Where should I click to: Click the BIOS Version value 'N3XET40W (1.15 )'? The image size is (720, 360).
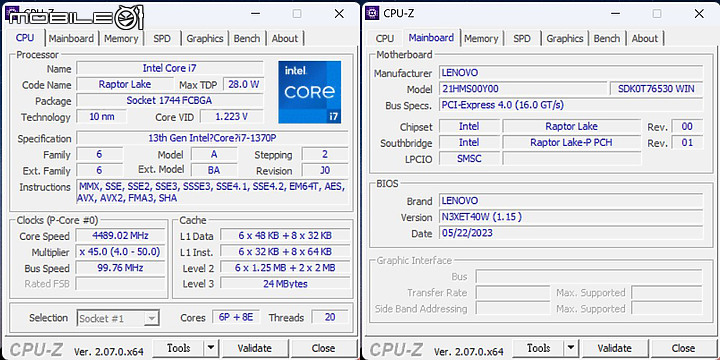click(x=571, y=217)
